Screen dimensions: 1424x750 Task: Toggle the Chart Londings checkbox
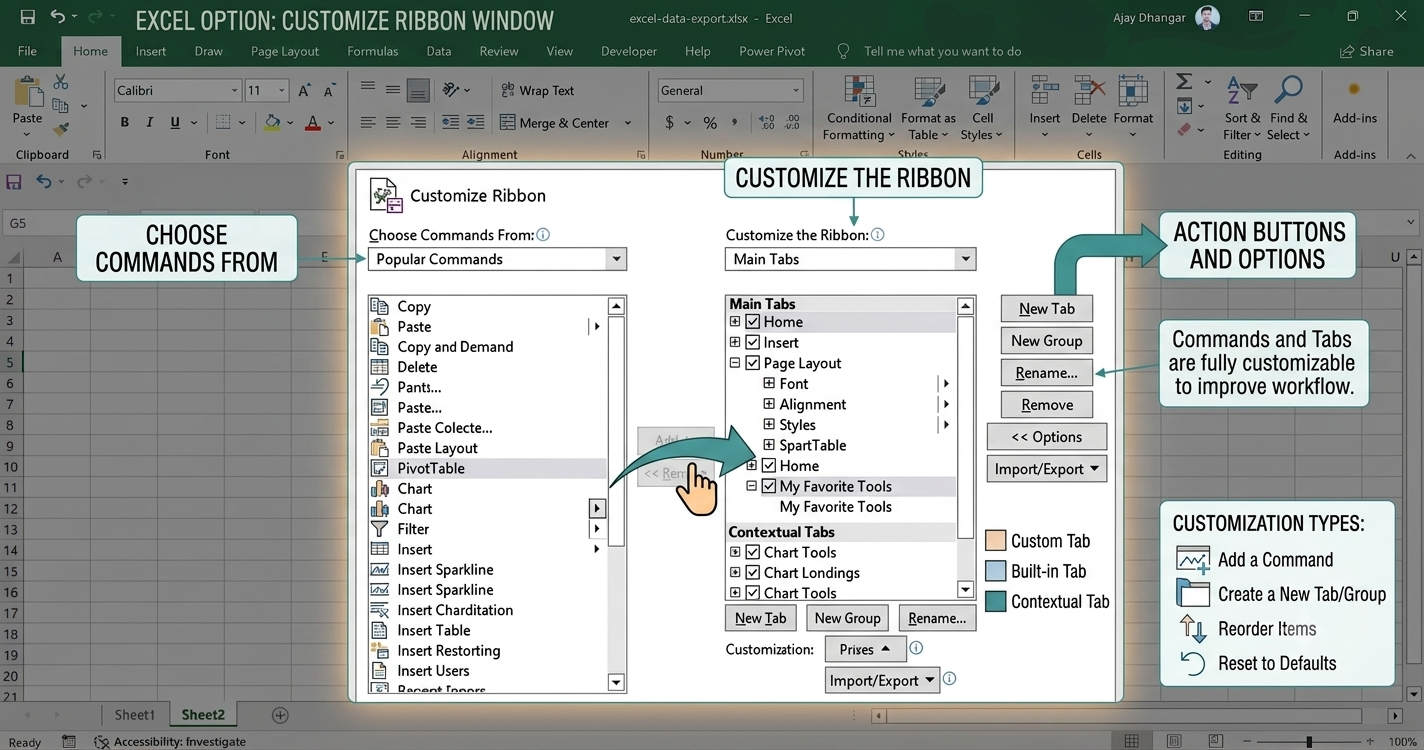click(753, 572)
